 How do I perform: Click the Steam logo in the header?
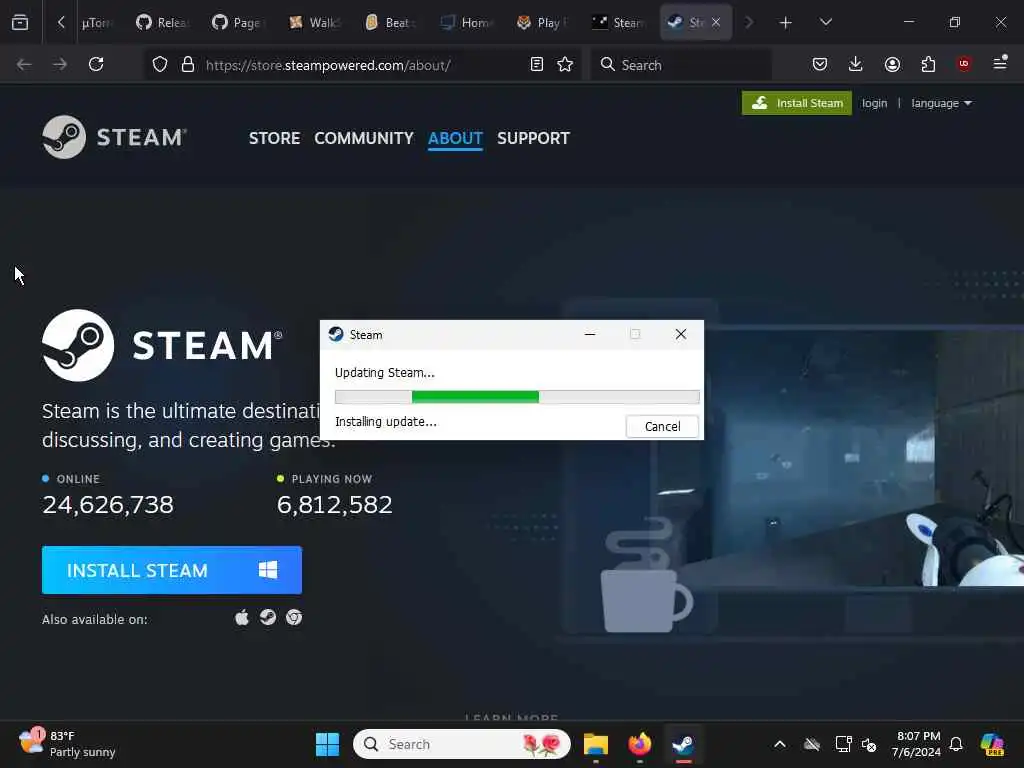114,137
